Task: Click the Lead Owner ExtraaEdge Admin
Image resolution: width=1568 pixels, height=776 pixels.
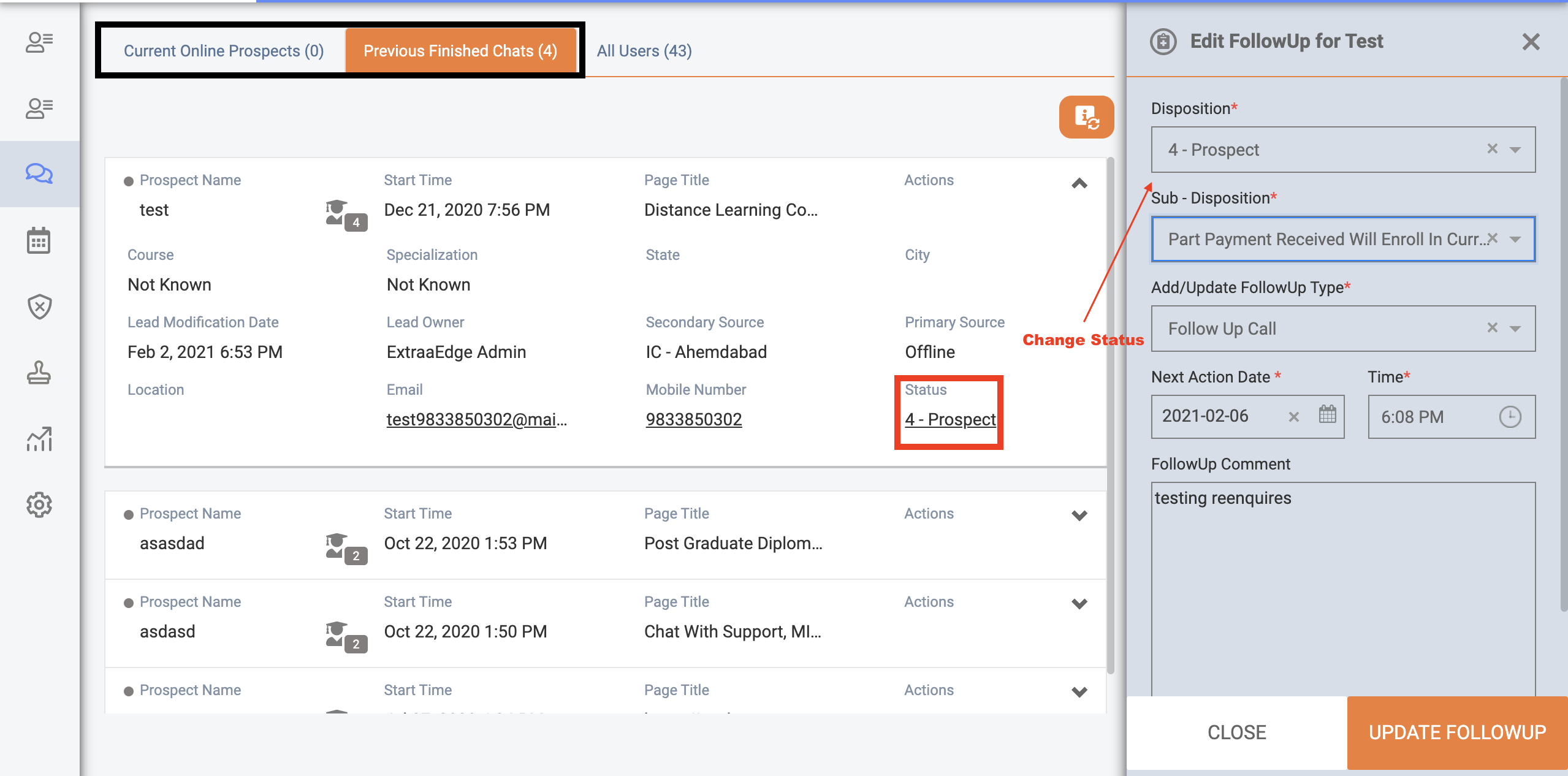Action: point(456,352)
